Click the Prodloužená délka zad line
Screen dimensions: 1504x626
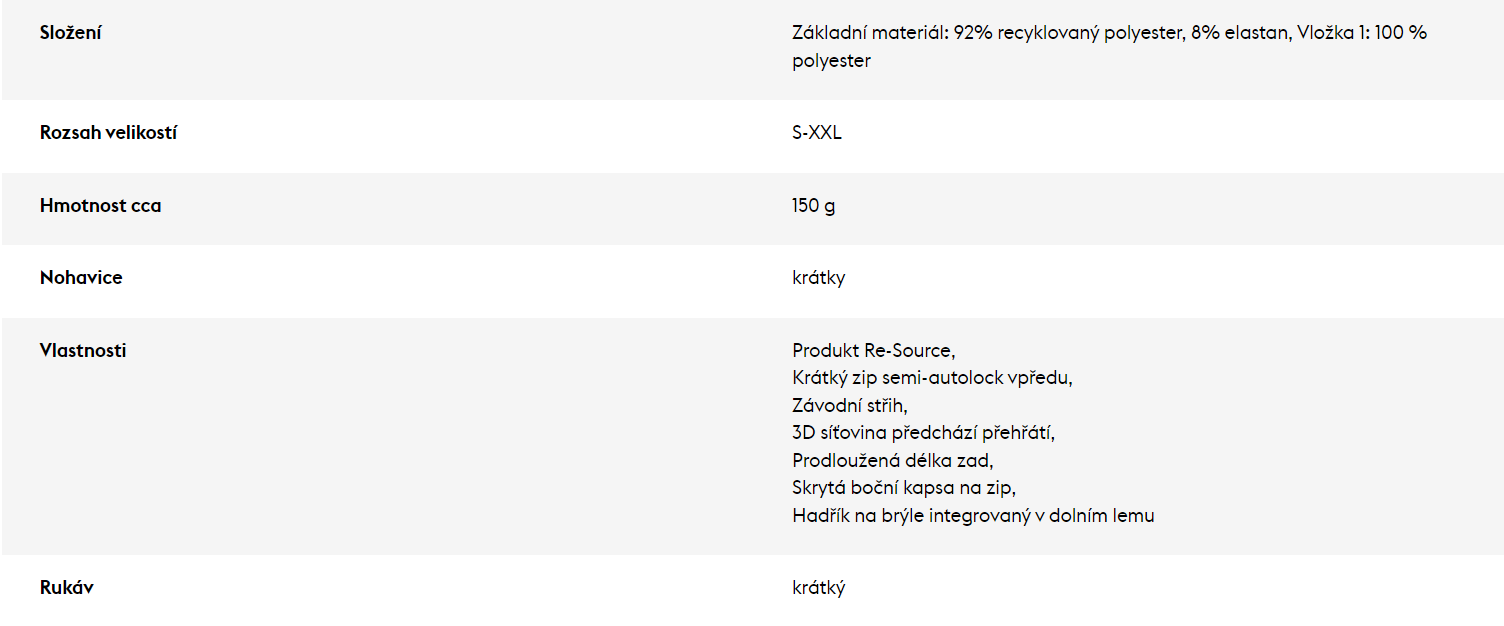[893, 461]
